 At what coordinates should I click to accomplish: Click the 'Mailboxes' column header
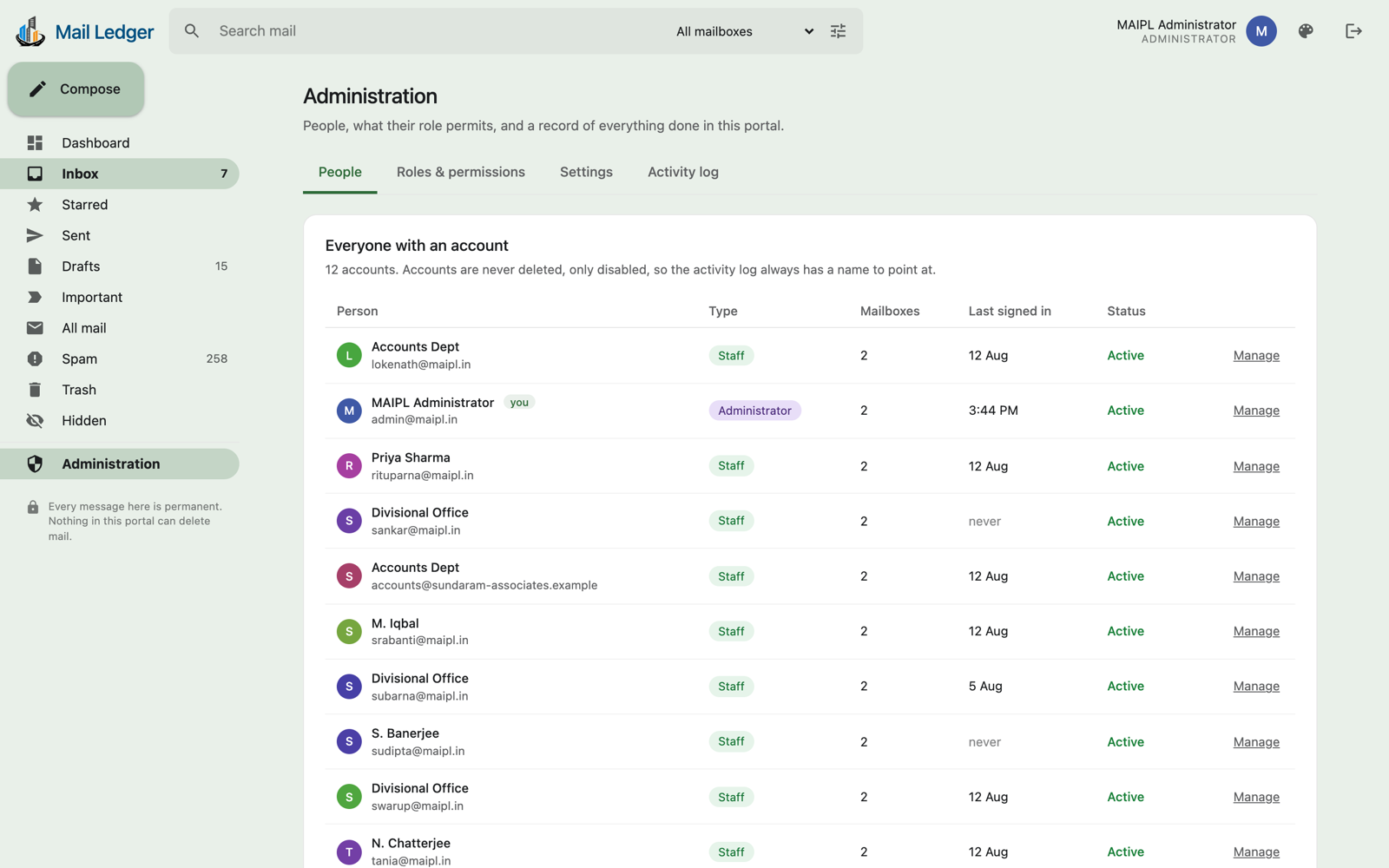point(890,311)
